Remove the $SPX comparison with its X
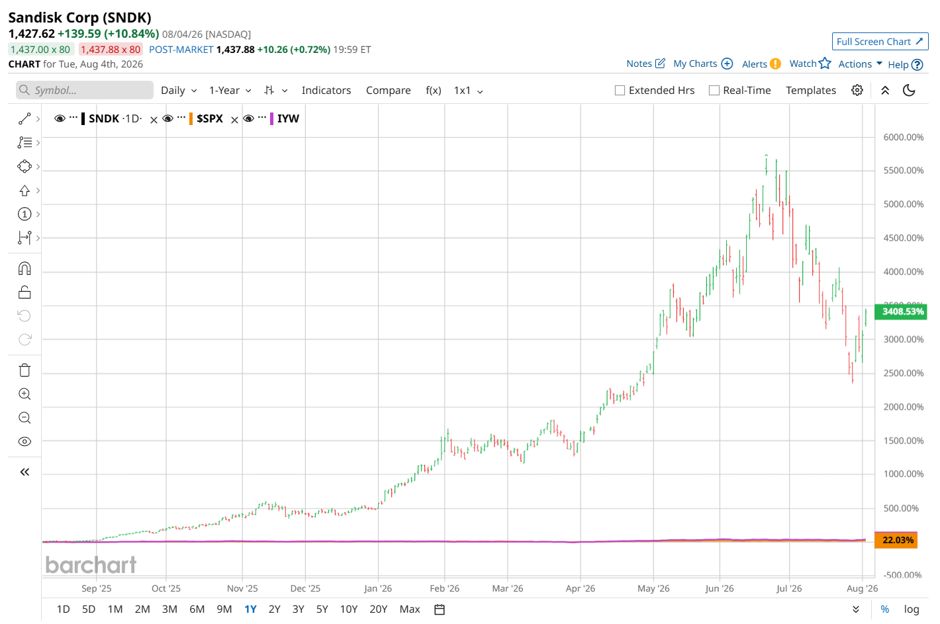 coord(234,120)
